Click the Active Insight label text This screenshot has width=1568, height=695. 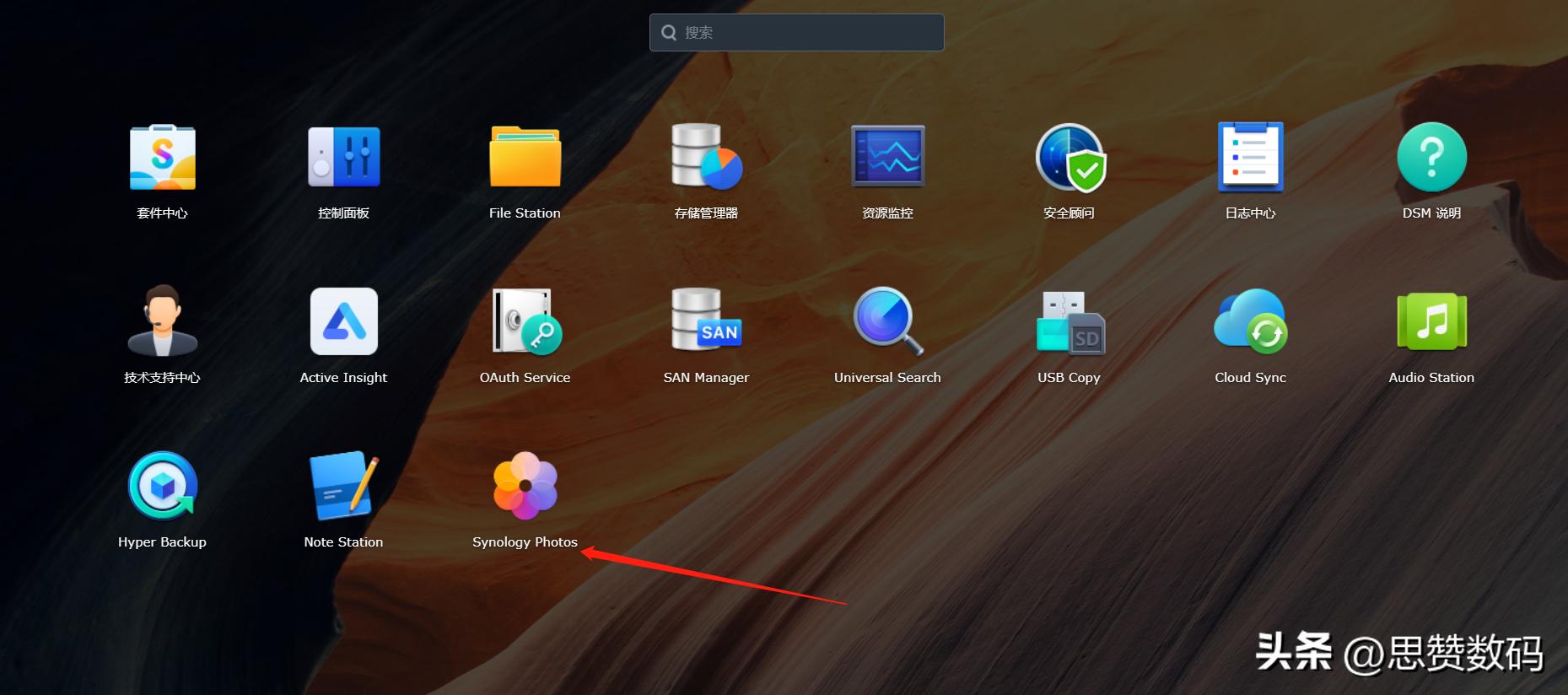[x=343, y=378]
